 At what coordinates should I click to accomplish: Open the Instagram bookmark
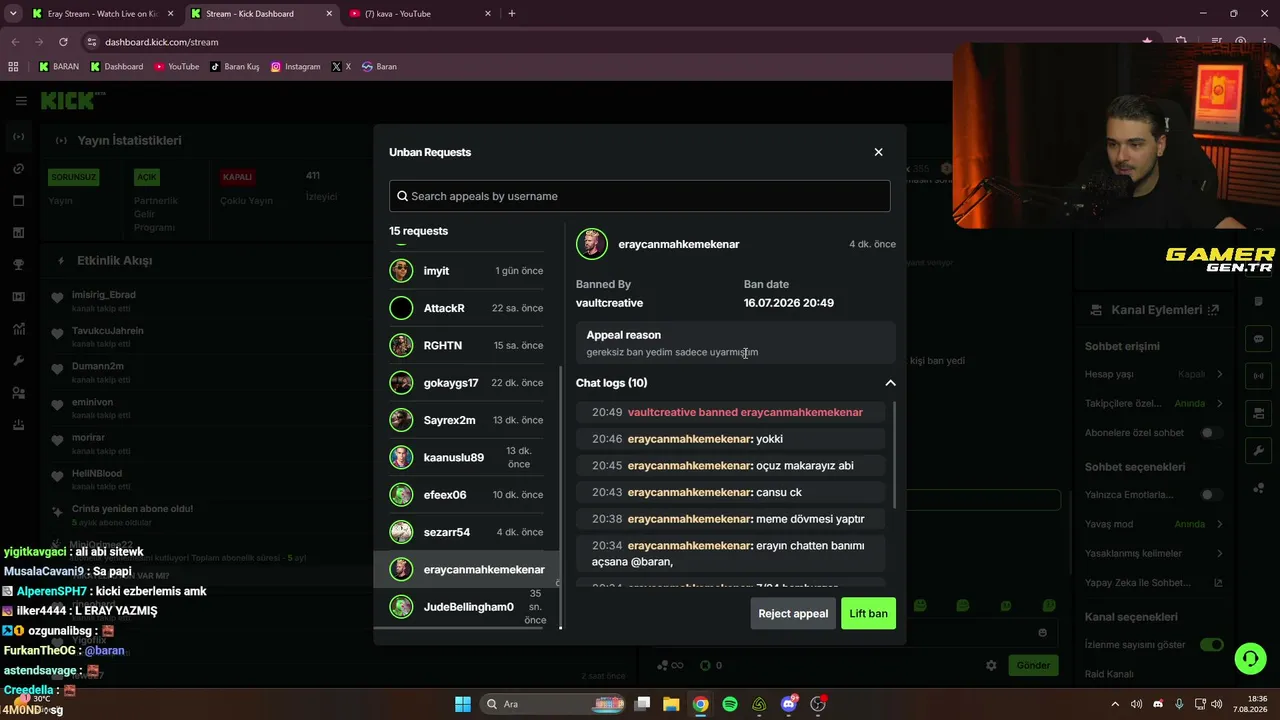296,67
